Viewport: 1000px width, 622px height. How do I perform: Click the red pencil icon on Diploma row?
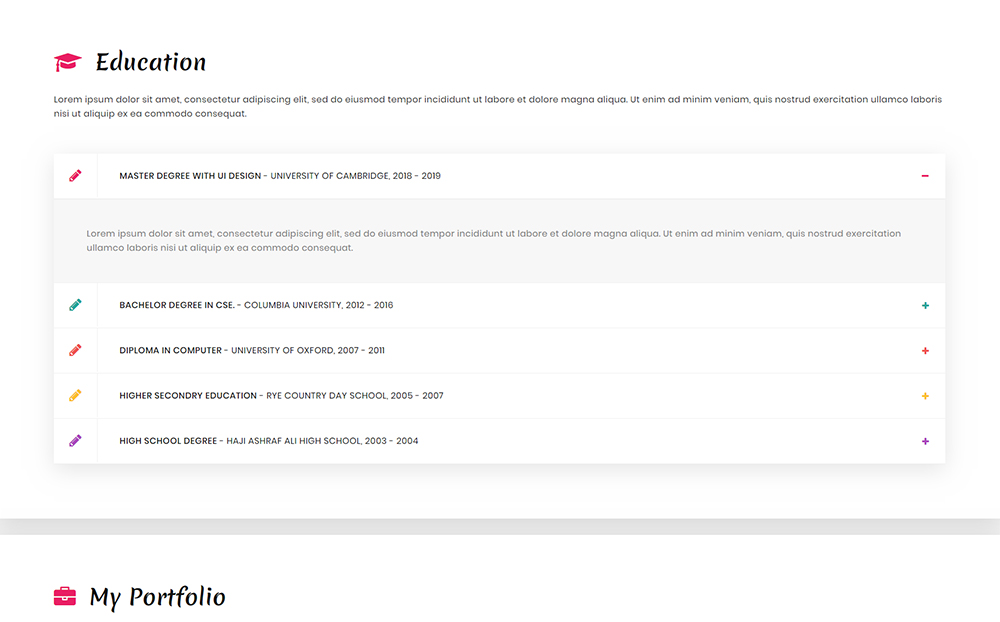75,350
